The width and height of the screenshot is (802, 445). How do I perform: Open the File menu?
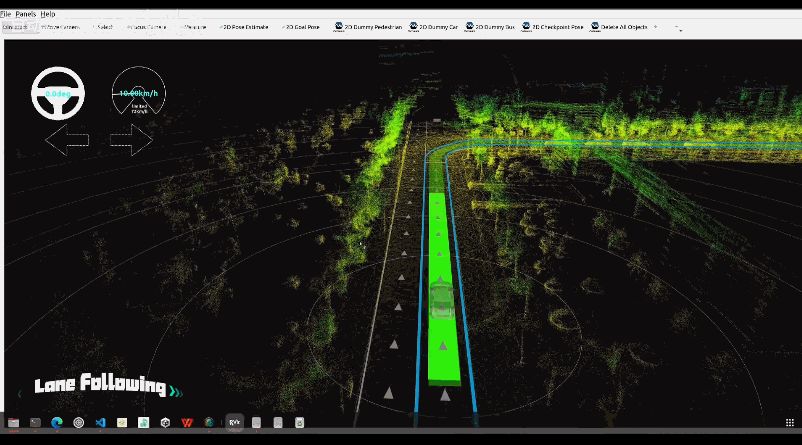point(6,14)
